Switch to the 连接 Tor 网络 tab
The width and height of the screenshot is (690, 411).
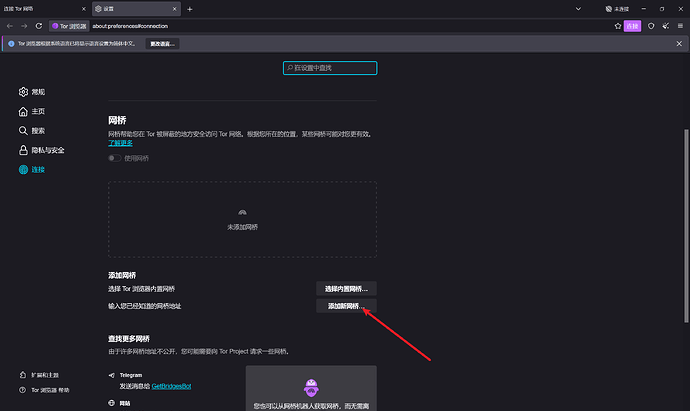45,9
